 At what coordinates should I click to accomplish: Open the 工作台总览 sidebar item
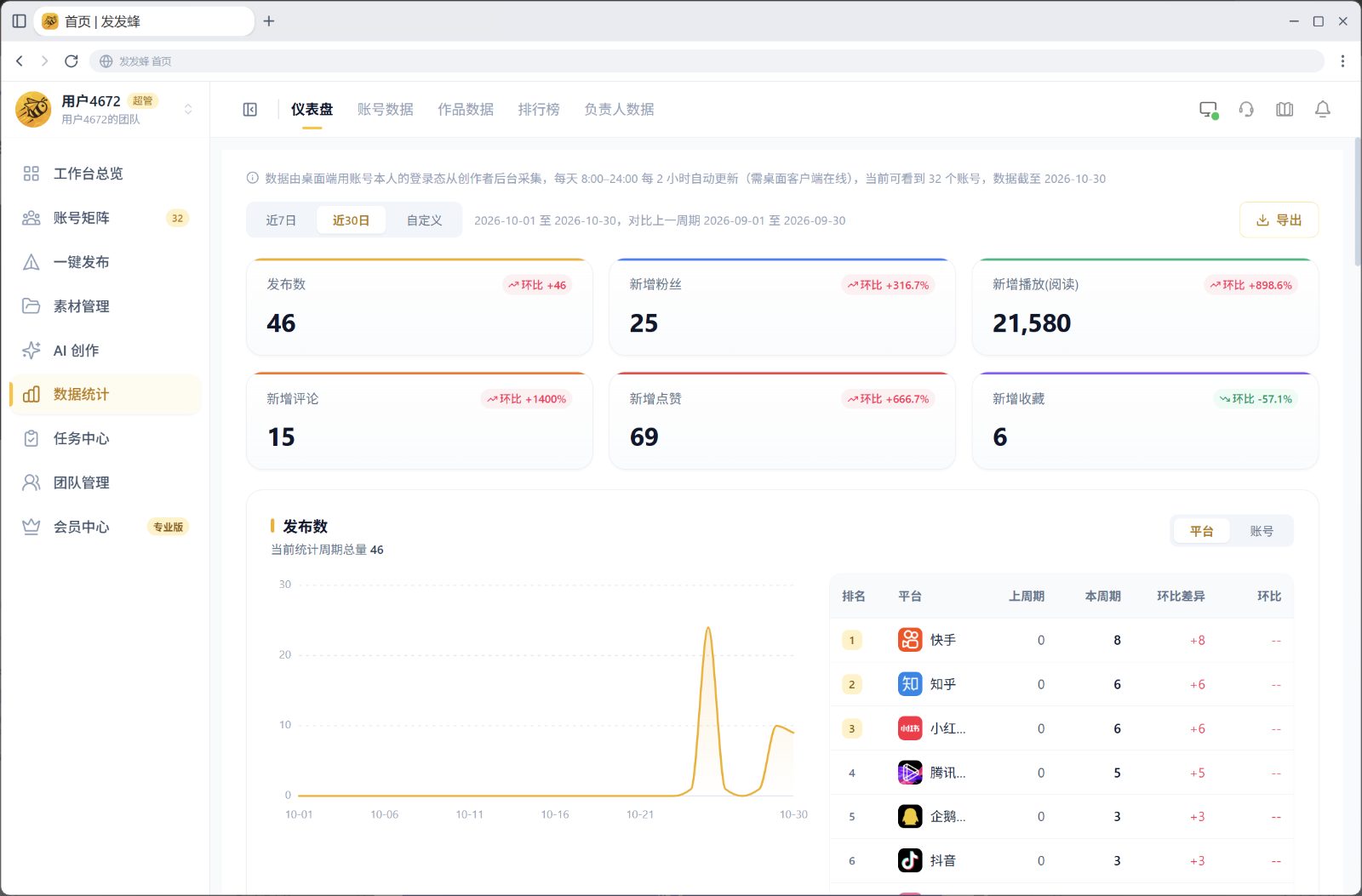click(105, 174)
